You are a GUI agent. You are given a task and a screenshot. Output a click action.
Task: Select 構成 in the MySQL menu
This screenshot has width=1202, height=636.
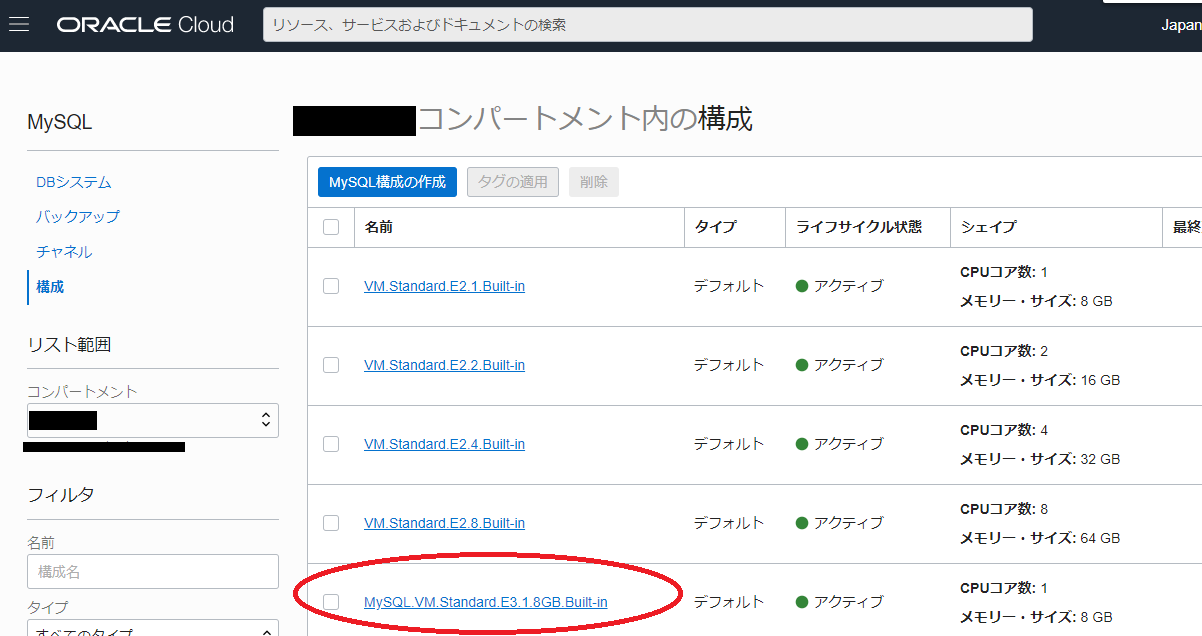[x=50, y=286]
